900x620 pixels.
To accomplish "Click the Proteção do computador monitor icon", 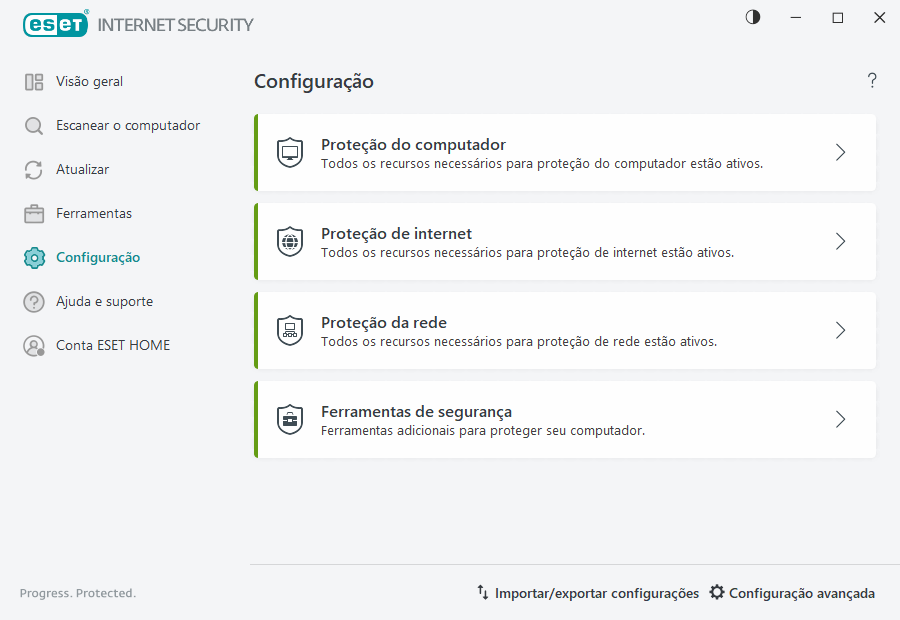I will (x=290, y=152).
